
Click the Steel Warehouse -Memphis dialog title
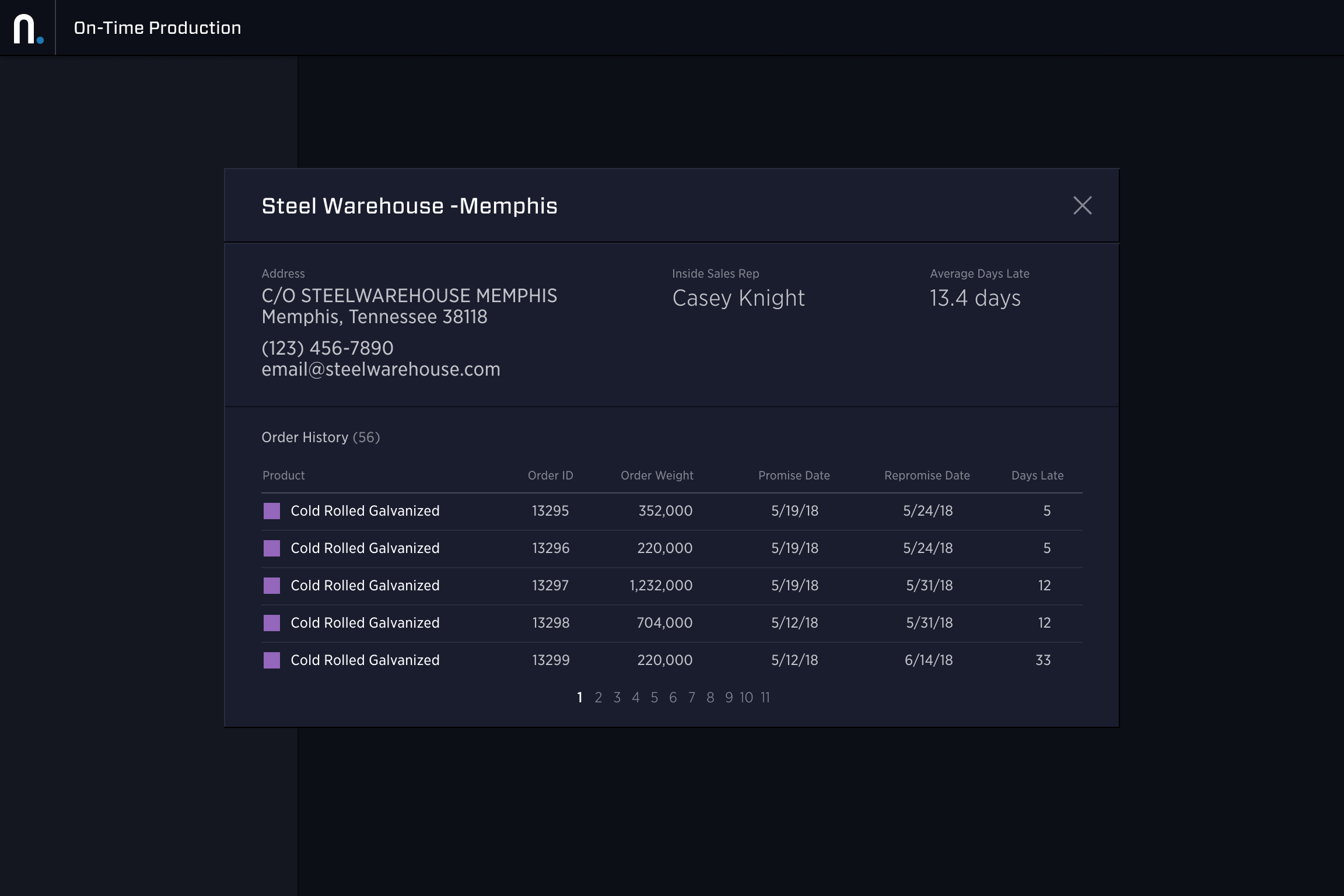[409, 206]
